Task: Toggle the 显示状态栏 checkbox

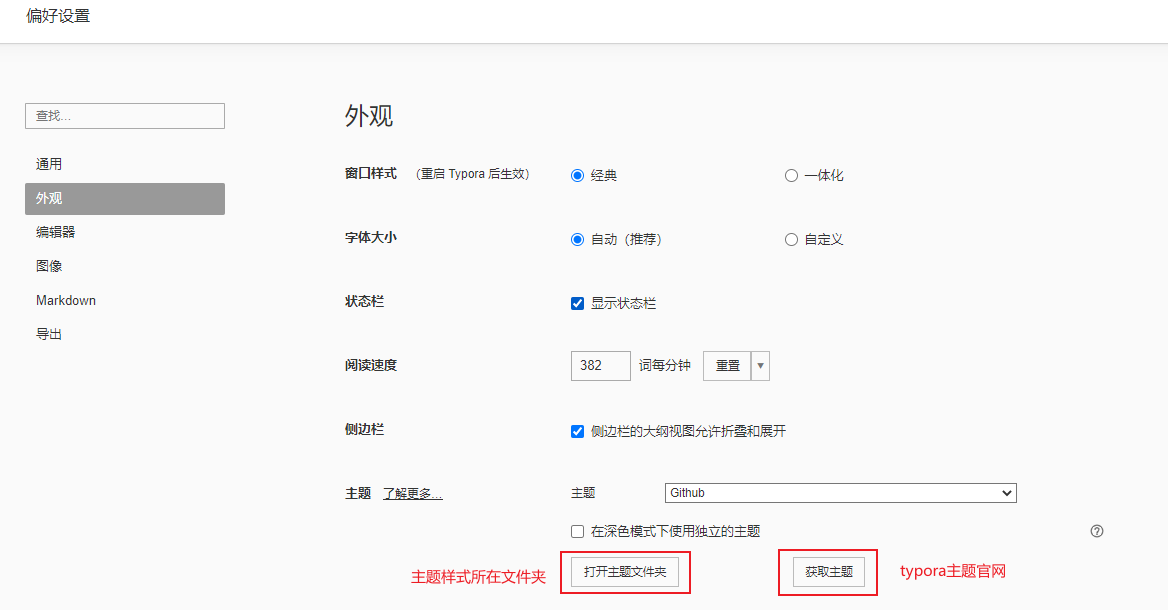Action: pos(577,303)
